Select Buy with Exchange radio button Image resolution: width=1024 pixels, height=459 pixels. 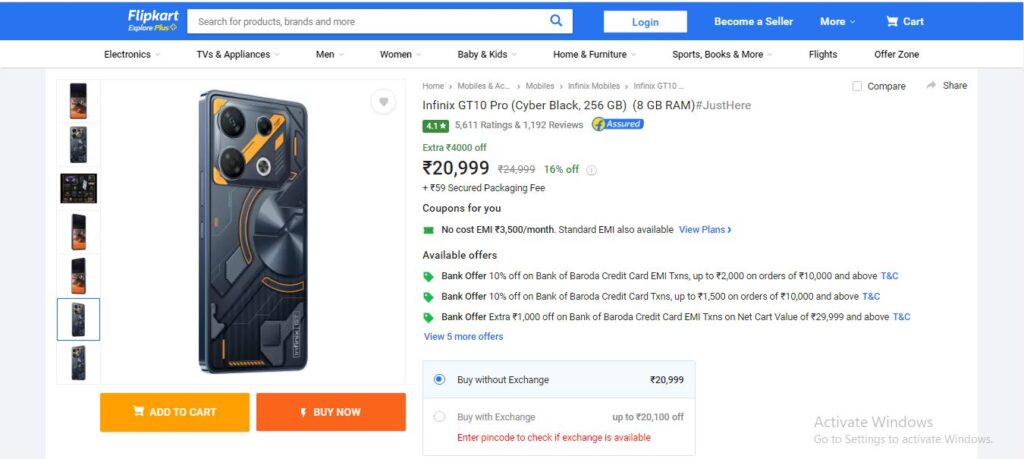click(x=440, y=417)
